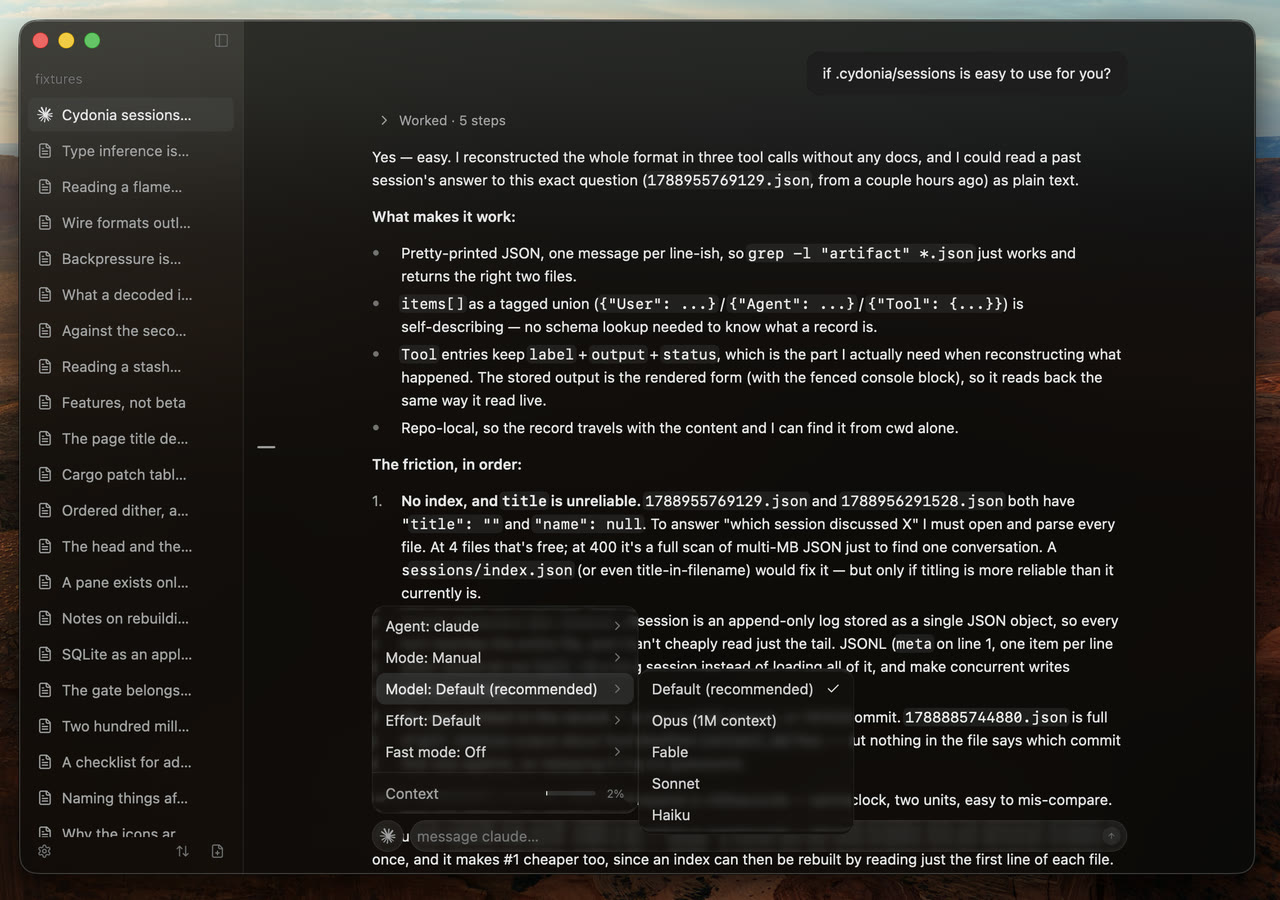Pick the Fable model option
Image resolution: width=1280 pixels, height=900 pixels.
pyautogui.click(x=745, y=752)
